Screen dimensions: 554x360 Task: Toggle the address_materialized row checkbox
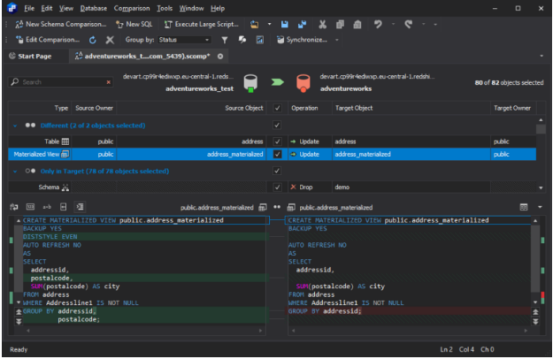277,154
